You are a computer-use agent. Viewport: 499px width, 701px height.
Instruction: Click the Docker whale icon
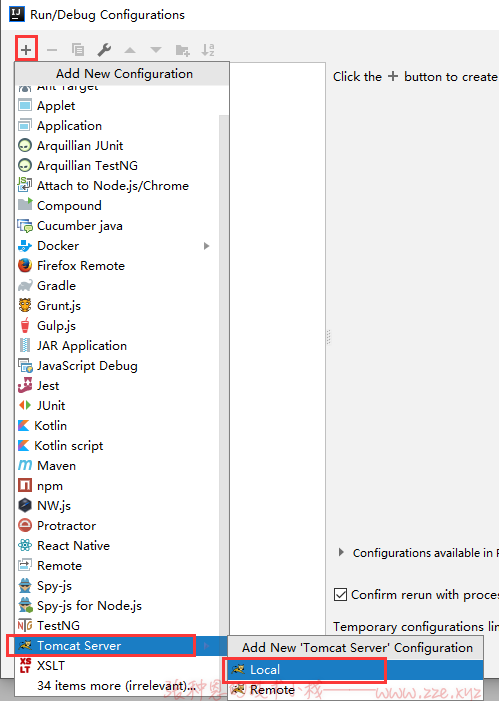(25, 246)
